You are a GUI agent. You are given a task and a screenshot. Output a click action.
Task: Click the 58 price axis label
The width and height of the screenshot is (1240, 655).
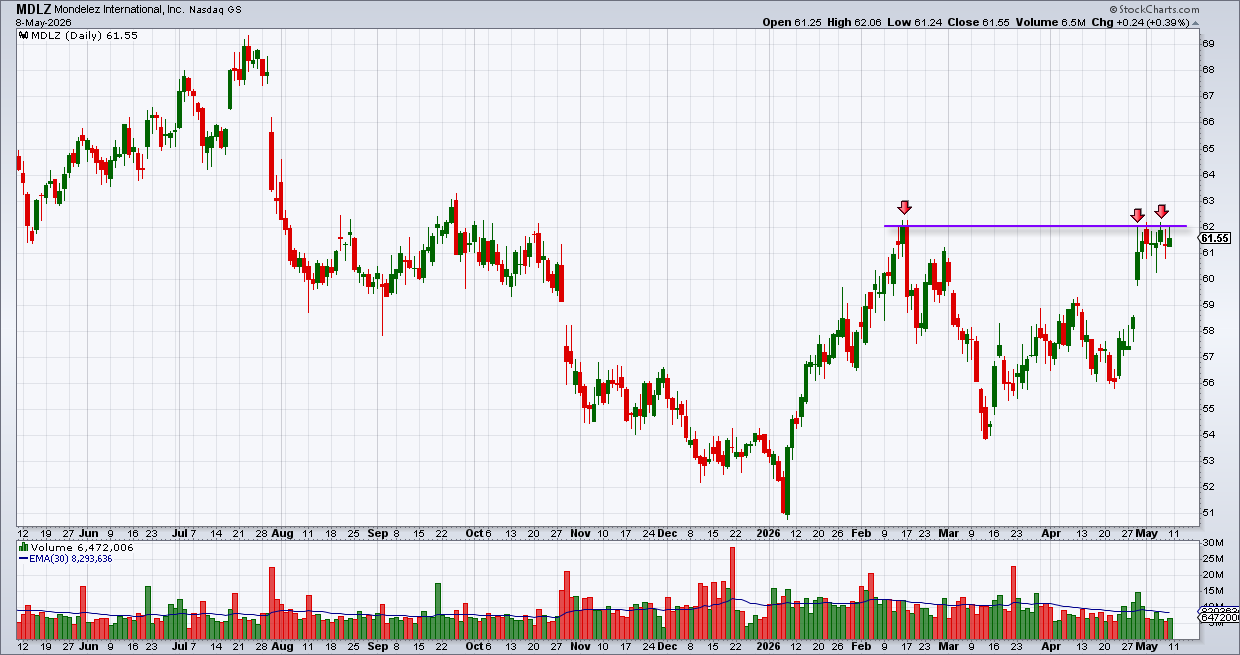(x=1208, y=331)
